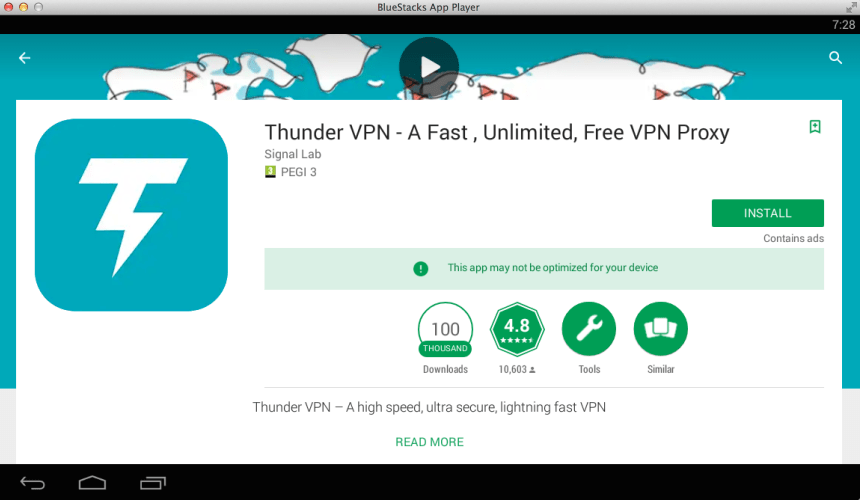View the 100 thousand downloads badge
This screenshot has height=500, width=860.
click(x=445, y=329)
